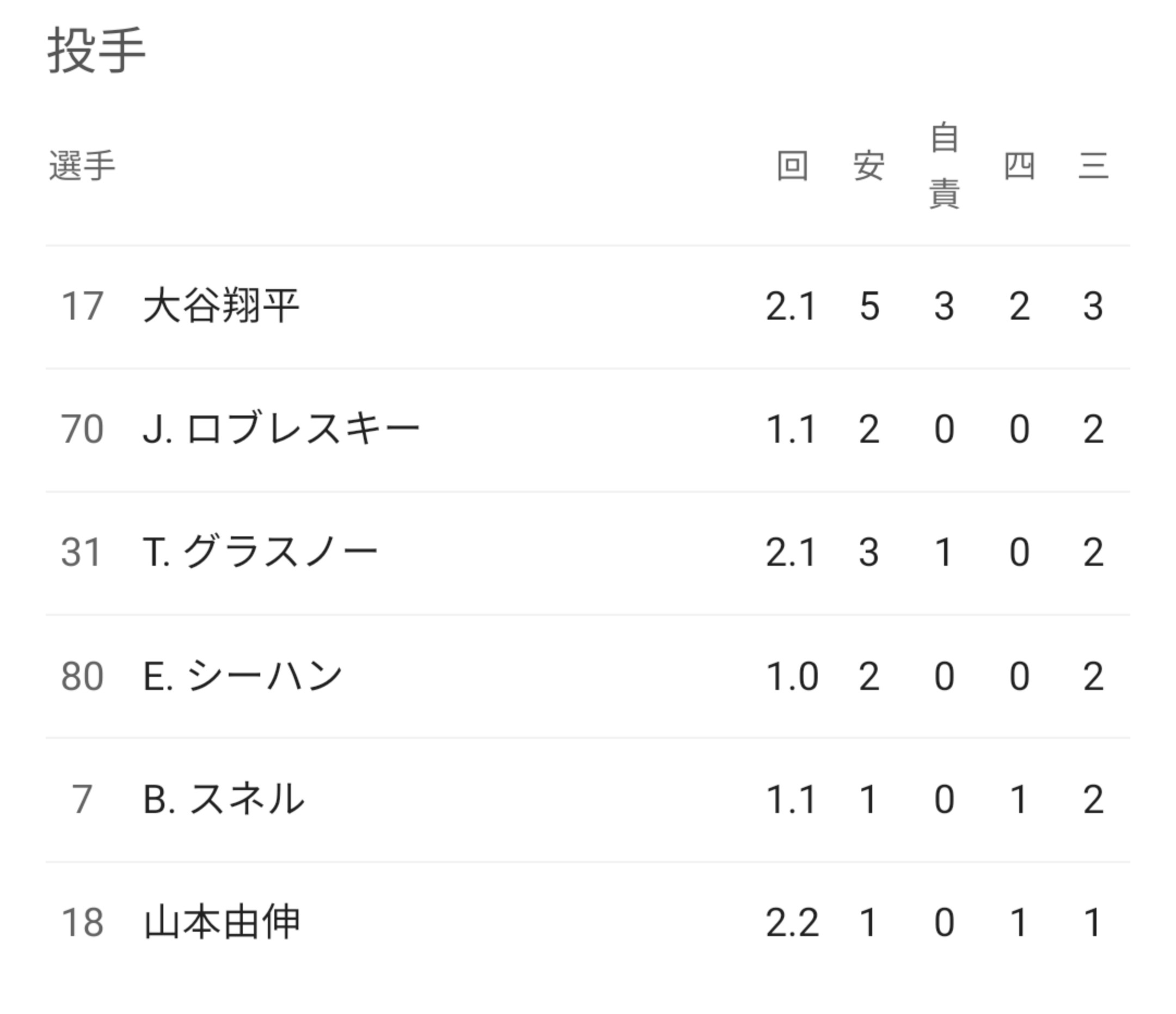Image resolution: width=1176 pixels, height=1014 pixels.
Task: Click 山本由伸's 2.2 innings value
Action: 792,923
